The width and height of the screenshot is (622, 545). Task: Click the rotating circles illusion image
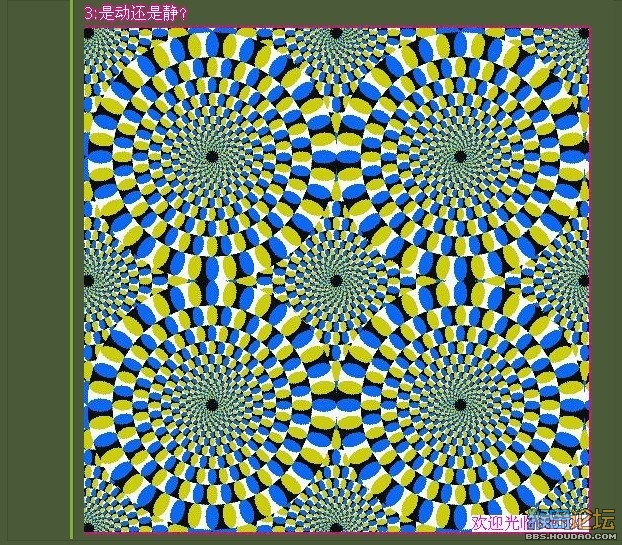tap(336, 280)
